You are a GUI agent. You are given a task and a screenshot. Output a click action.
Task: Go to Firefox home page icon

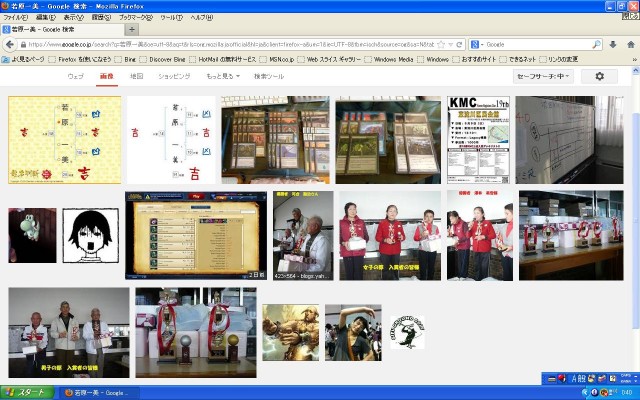[x=631, y=44]
